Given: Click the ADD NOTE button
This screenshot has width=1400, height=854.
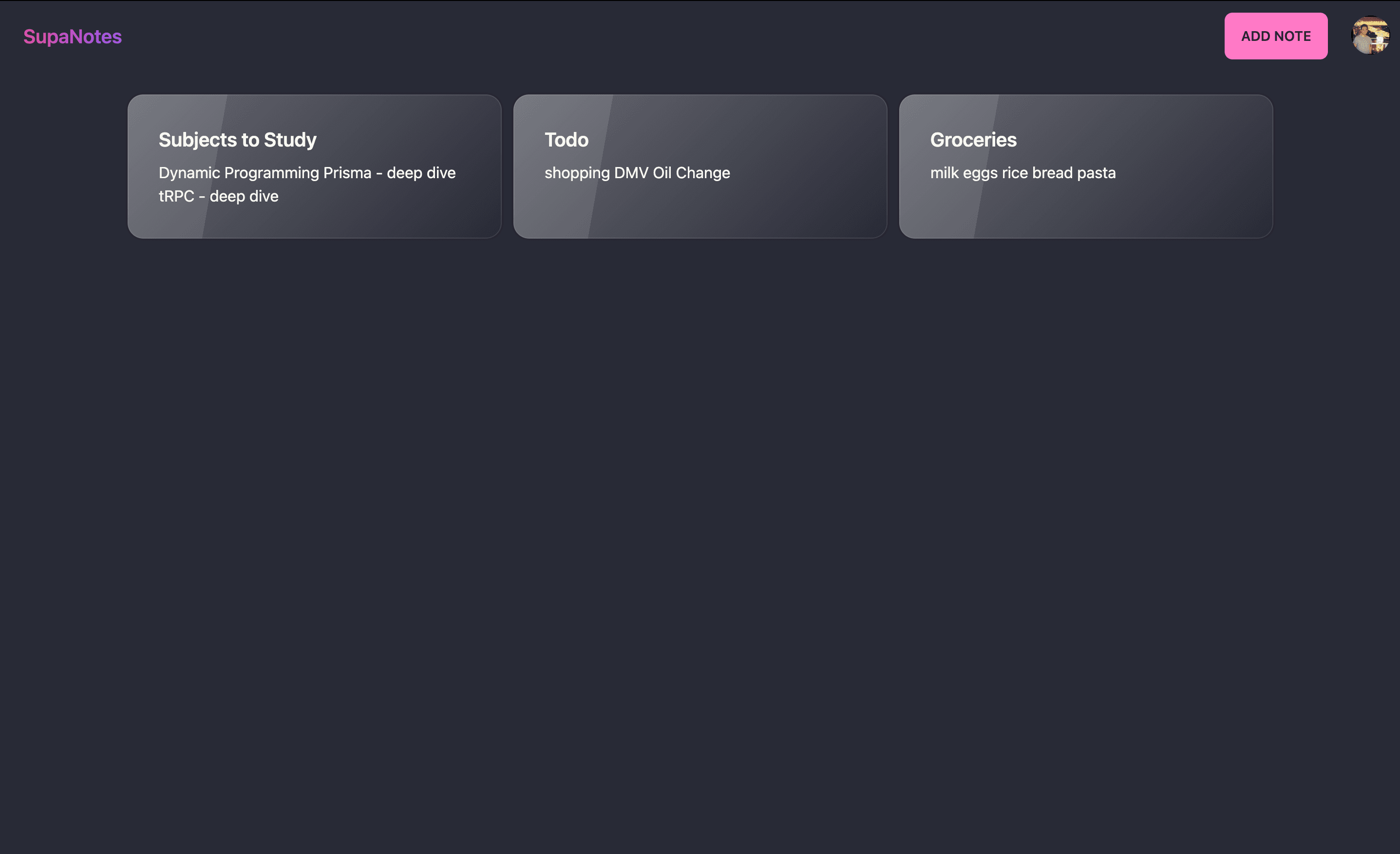Looking at the screenshot, I should click(x=1276, y=36).
